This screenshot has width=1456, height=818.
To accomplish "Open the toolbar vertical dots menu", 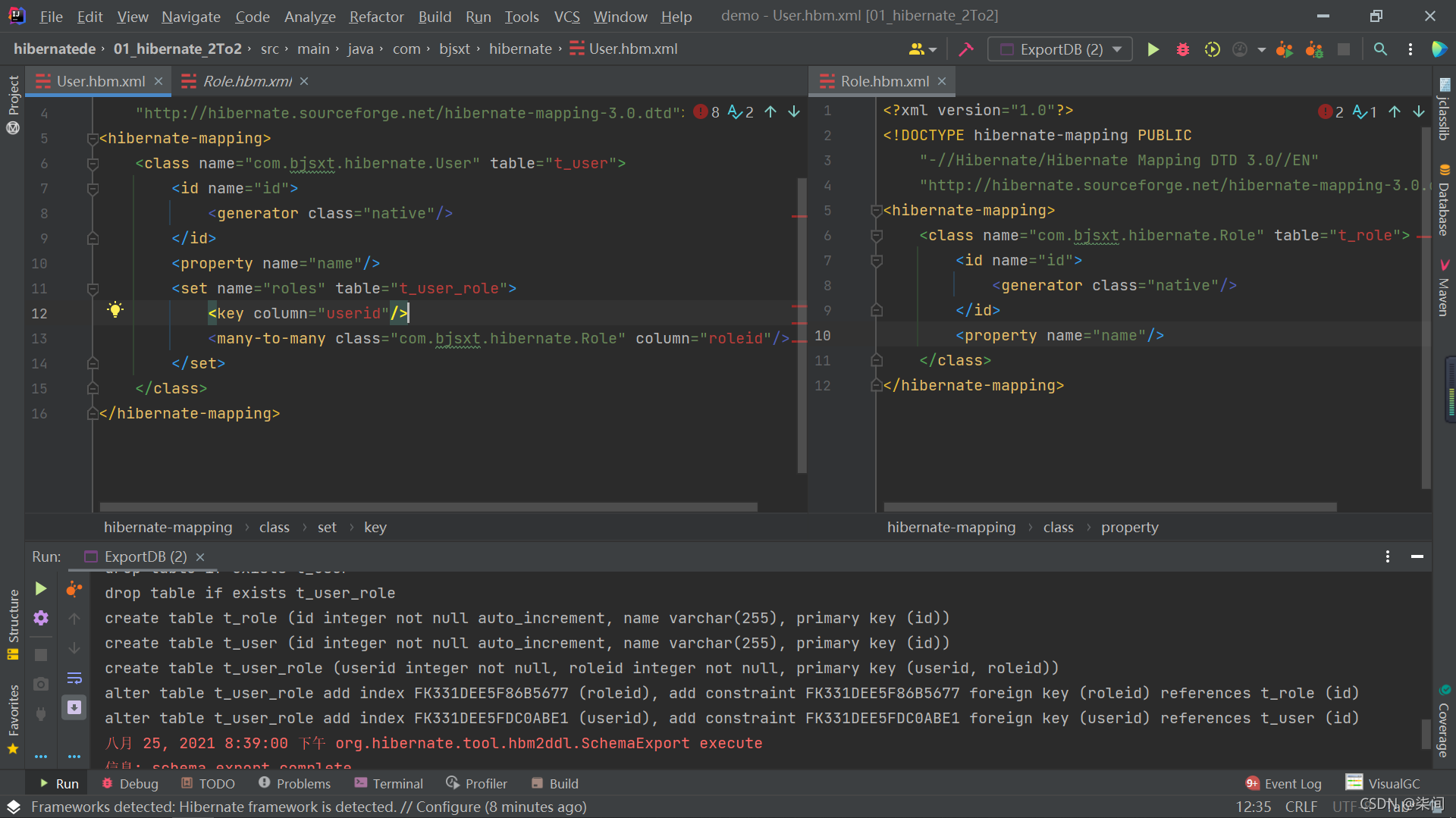I will point(1410,49).
